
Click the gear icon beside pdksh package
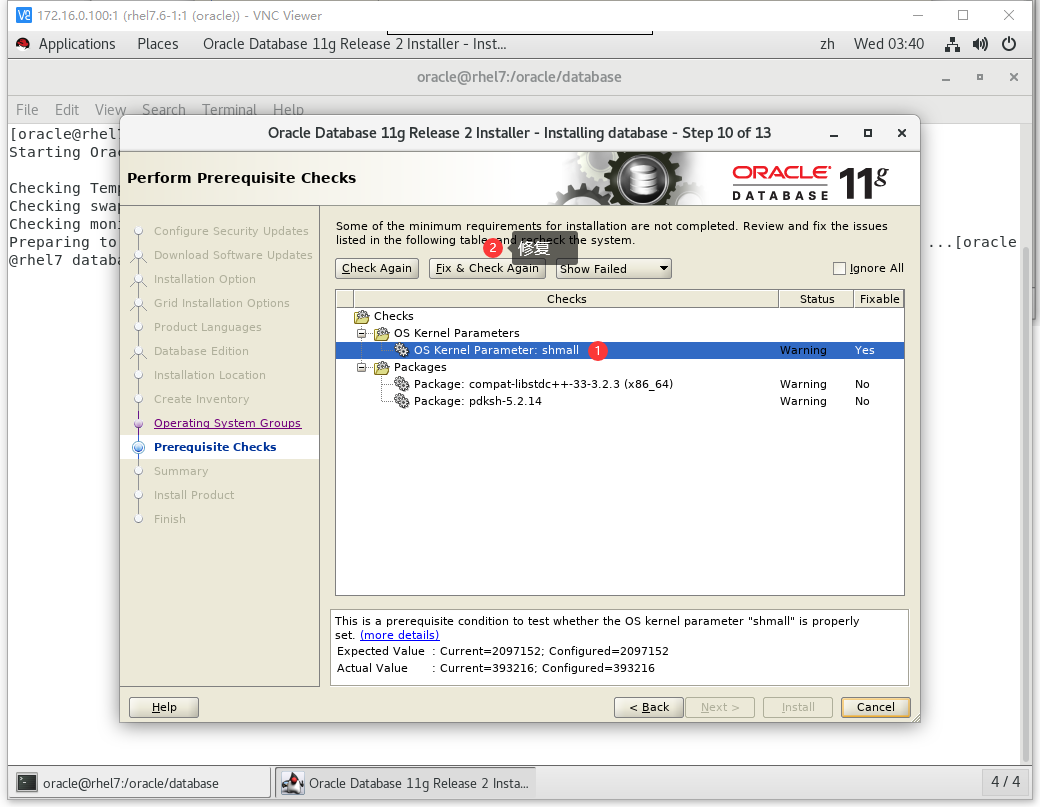(401, 401)
